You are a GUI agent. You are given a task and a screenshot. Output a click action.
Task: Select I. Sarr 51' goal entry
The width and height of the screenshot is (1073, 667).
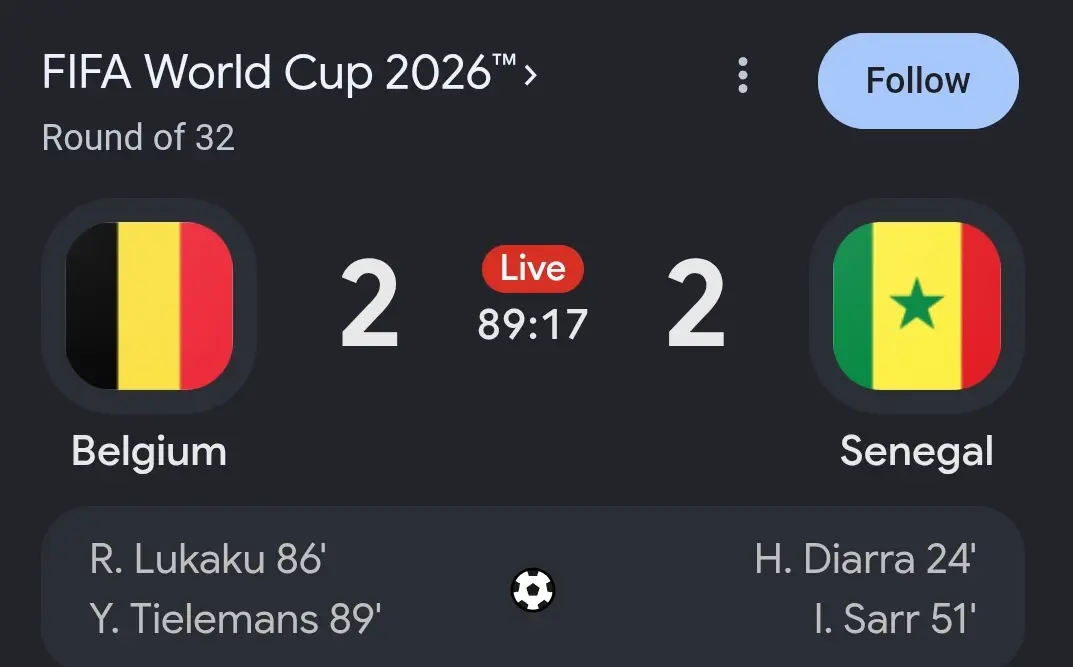(895, 619)
